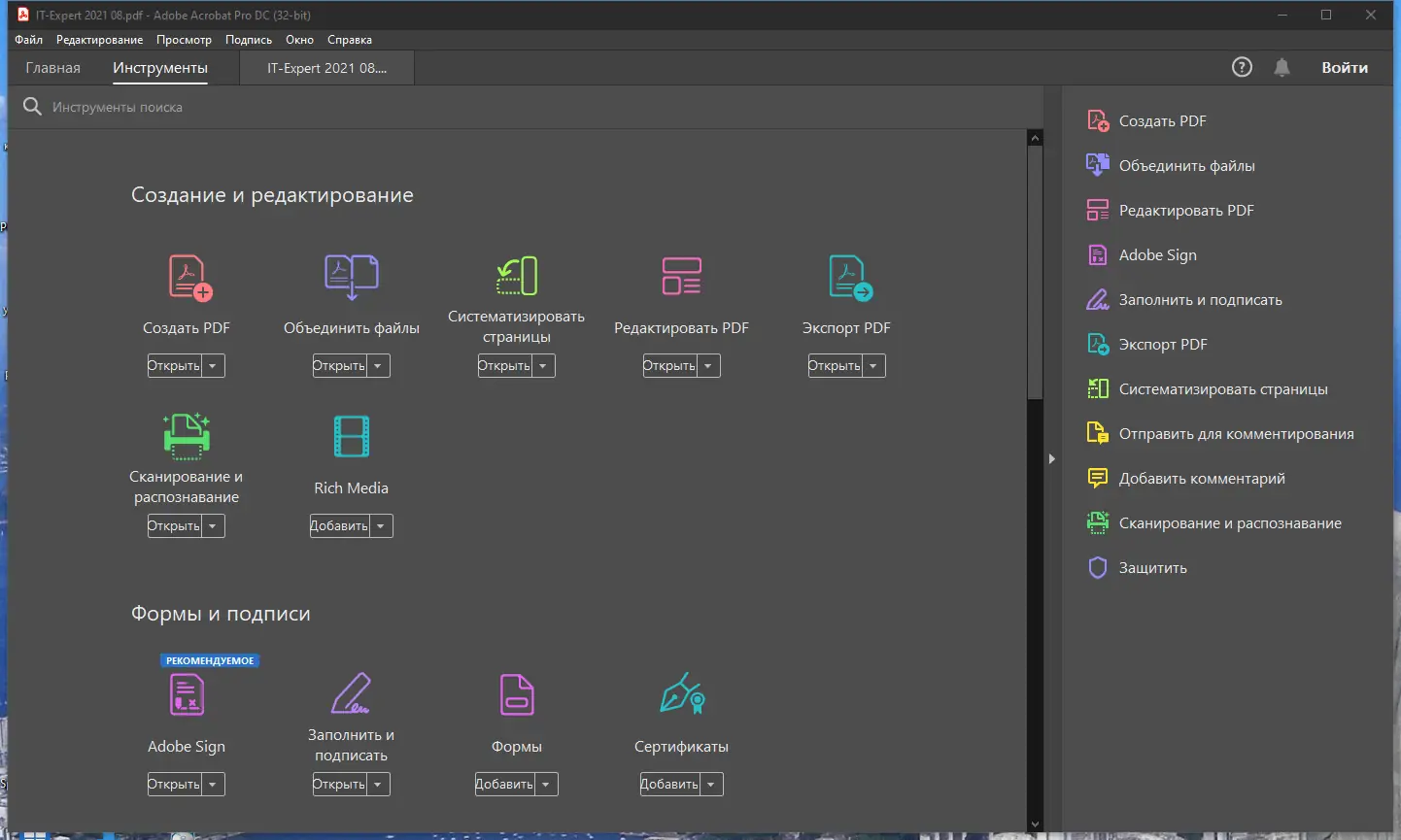Screen dimensions: 1401x840
Task: Pick the Экспорт PDF icon in the tools grid
Action: coord(850,278)
